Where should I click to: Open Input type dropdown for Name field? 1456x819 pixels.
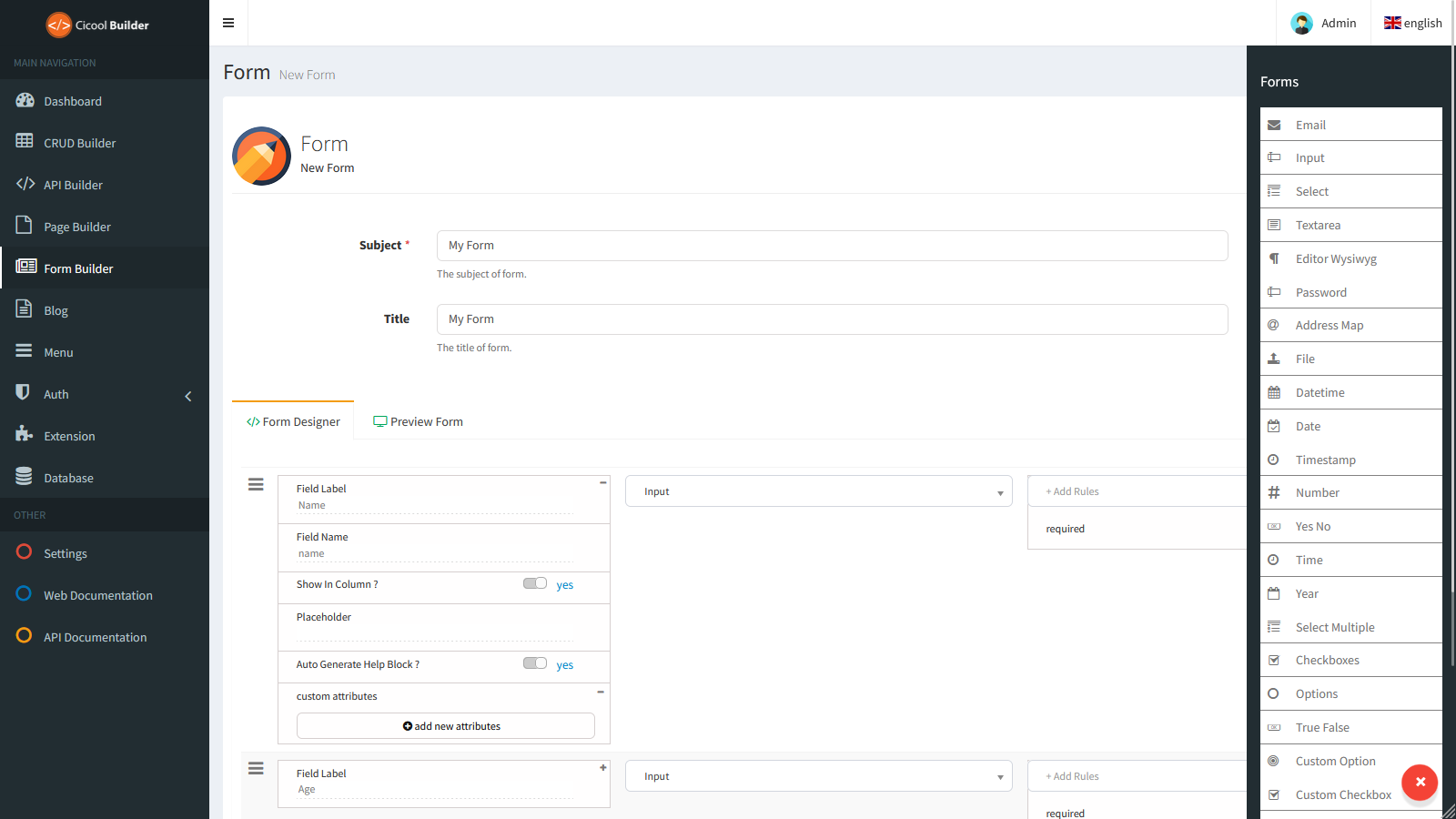[819, 491]
